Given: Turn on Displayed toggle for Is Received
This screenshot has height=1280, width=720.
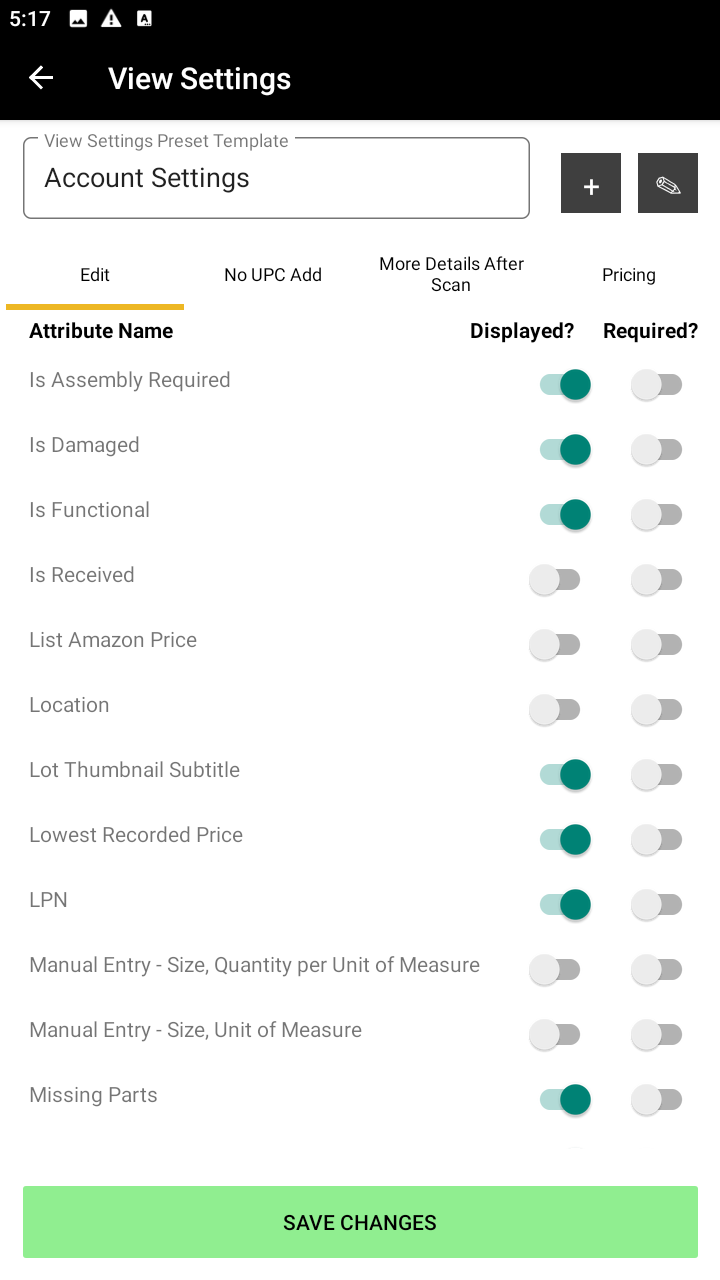Looking at the screenshot, I should [x=555, y=580].
